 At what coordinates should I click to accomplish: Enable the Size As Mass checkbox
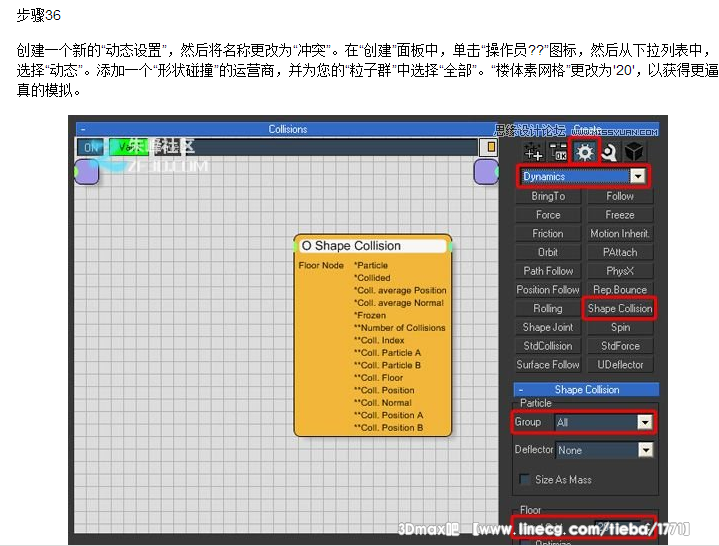click(x=524, y=479)
